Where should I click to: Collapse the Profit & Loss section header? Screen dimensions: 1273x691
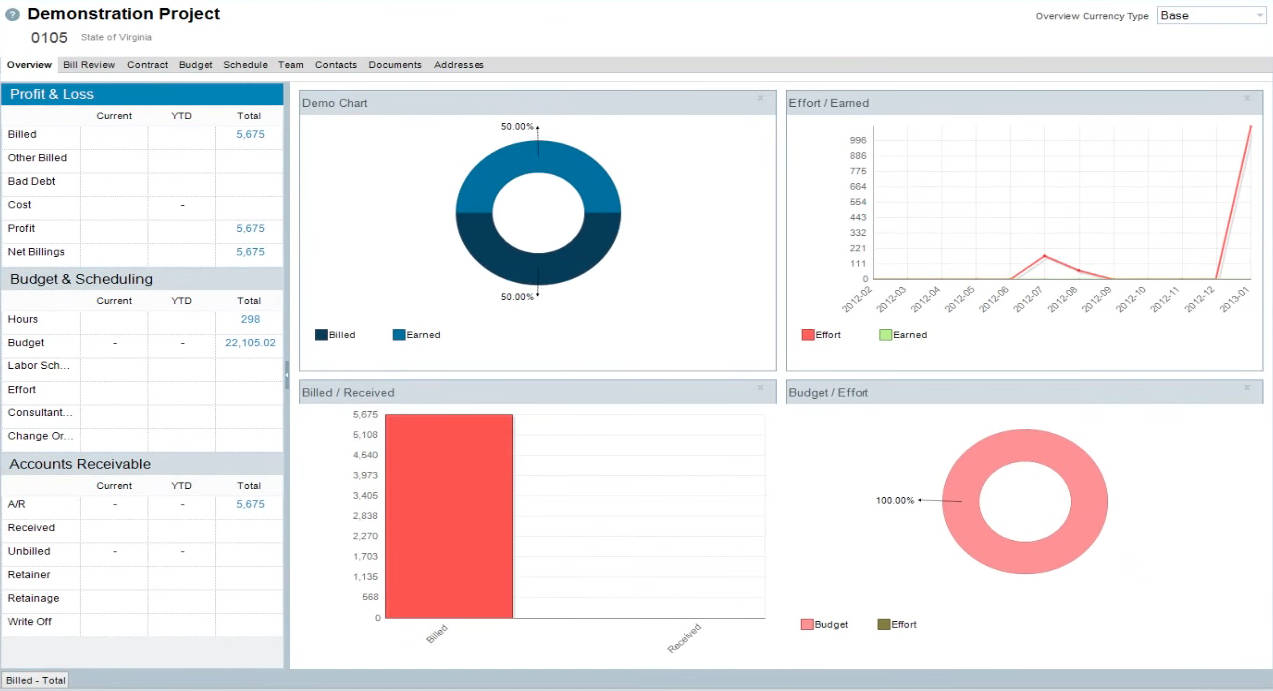(x=142, y=94)
